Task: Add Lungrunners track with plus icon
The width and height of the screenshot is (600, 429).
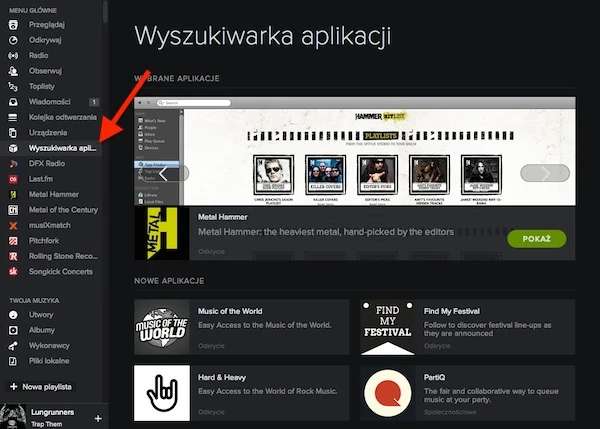Action: (x=98, y=418)
